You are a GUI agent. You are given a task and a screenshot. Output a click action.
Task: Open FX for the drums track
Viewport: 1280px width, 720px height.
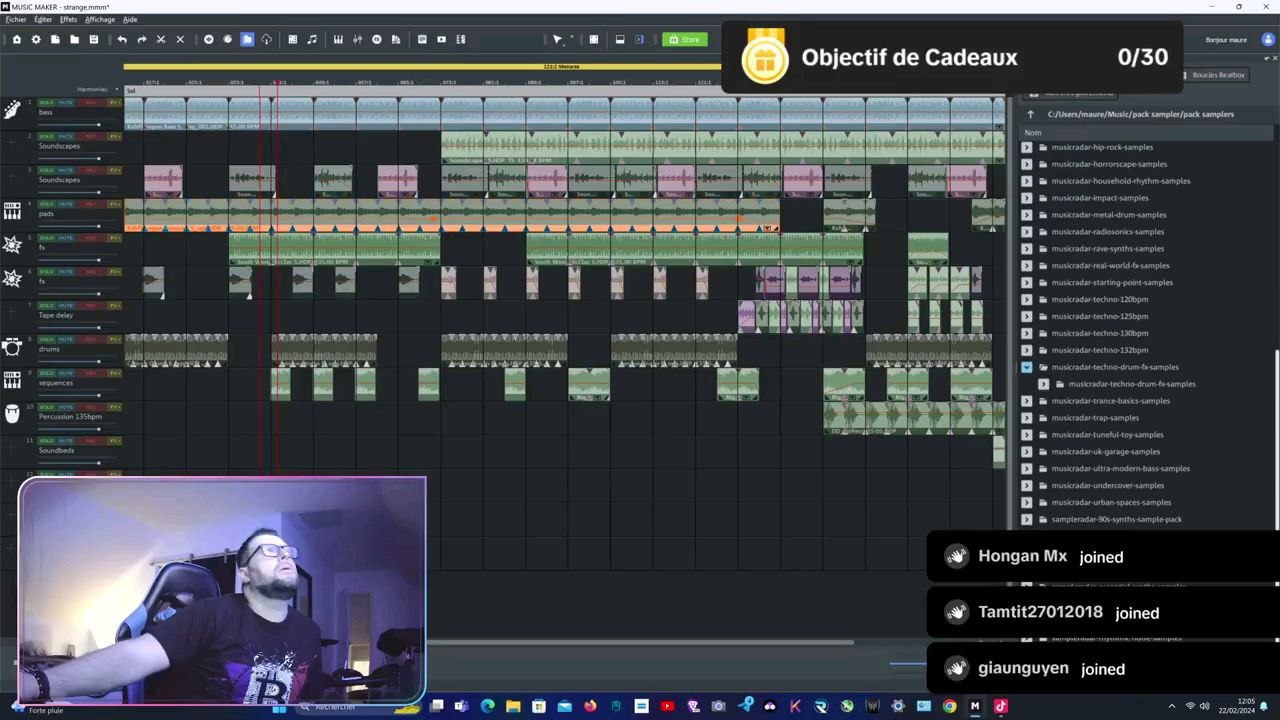114,339
